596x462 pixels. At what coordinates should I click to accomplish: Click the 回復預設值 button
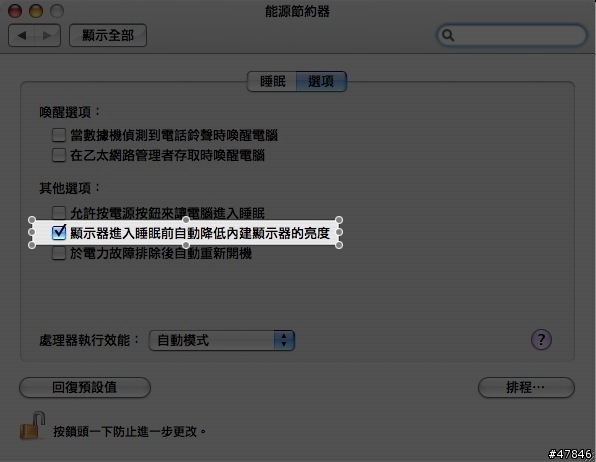tap(85, 387)
